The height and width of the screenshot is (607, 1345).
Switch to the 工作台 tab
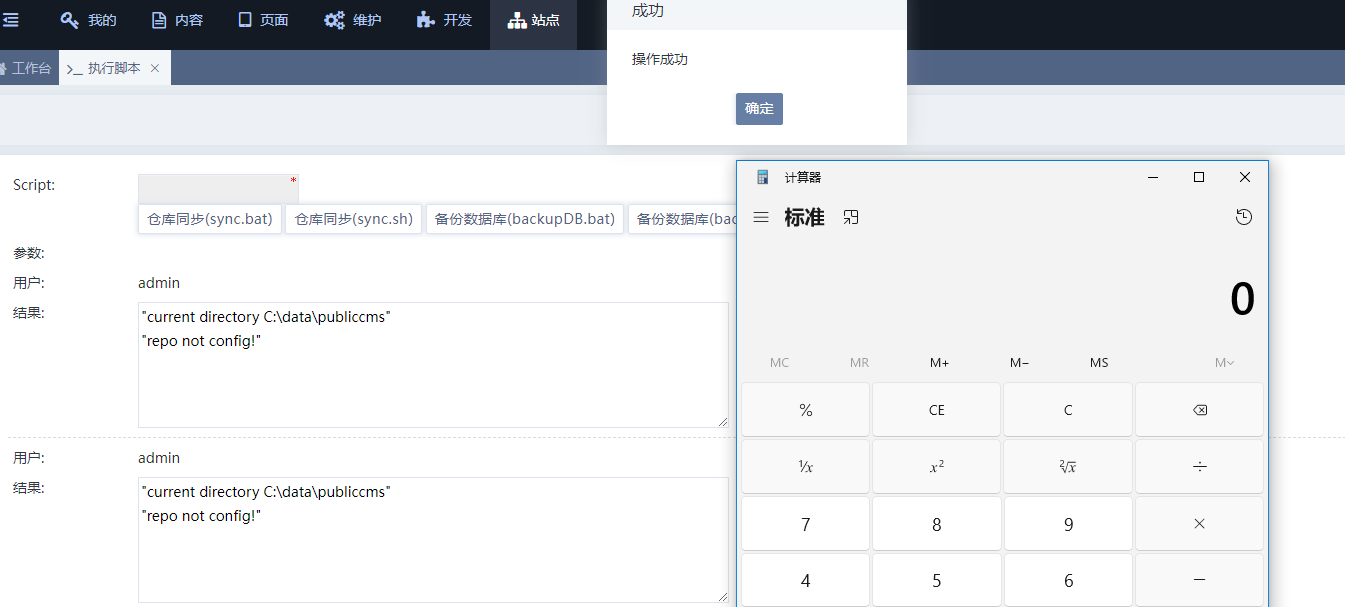pos(28,68)
